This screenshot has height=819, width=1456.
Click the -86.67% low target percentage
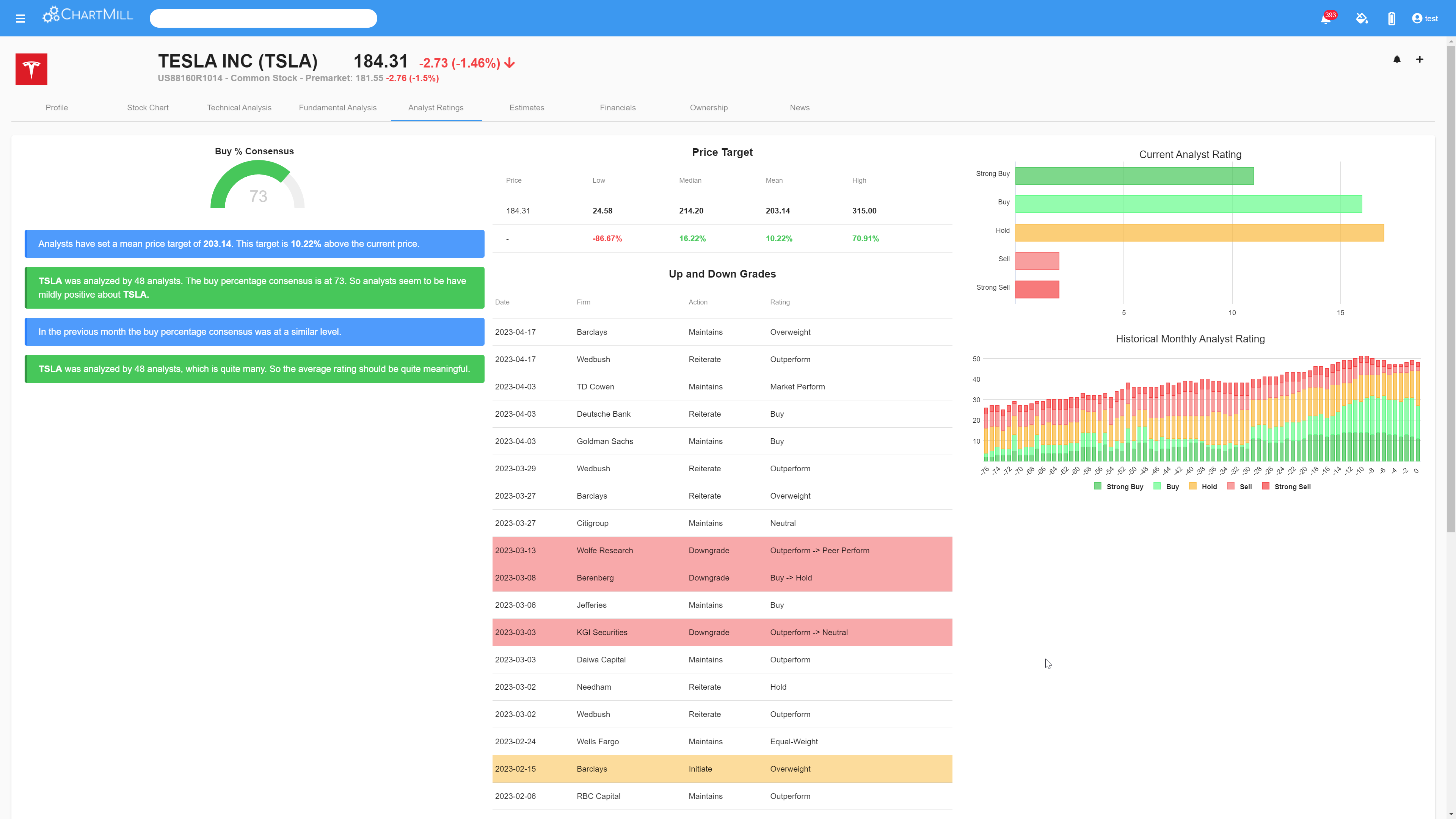607,238
